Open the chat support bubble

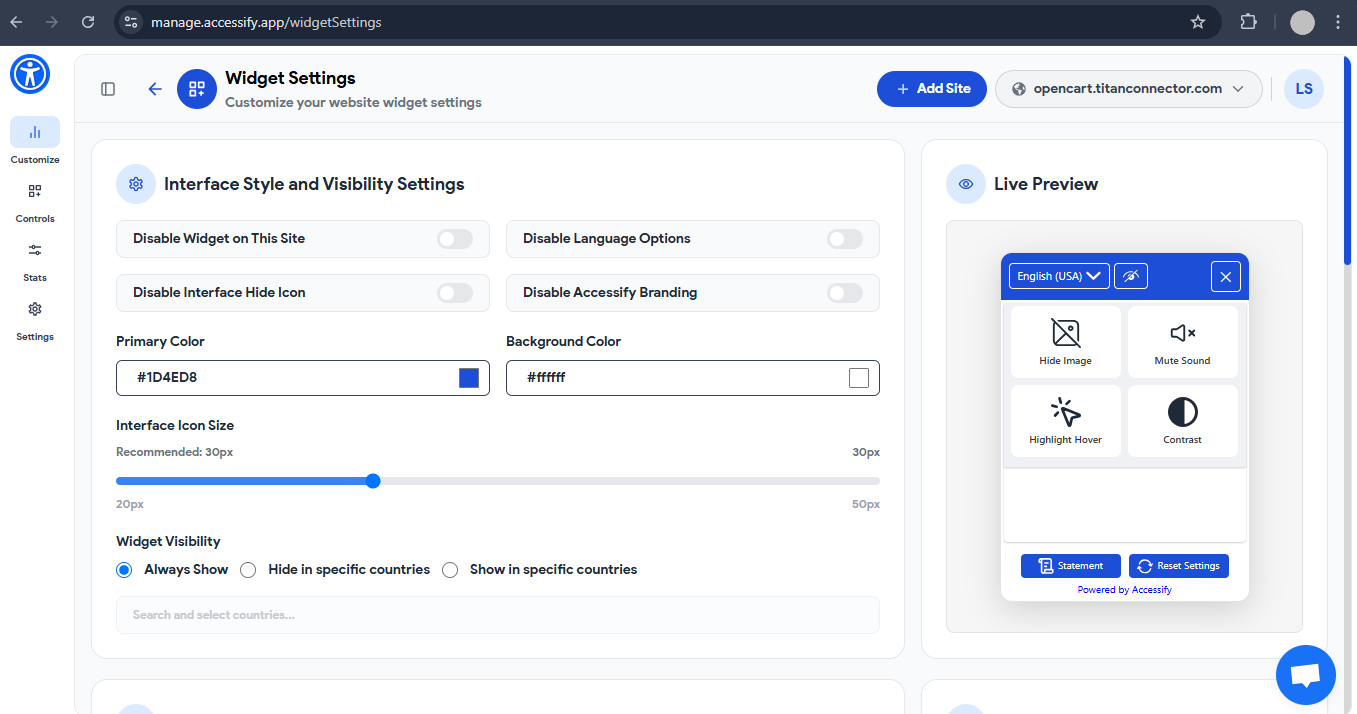[x=1305, y=674]
